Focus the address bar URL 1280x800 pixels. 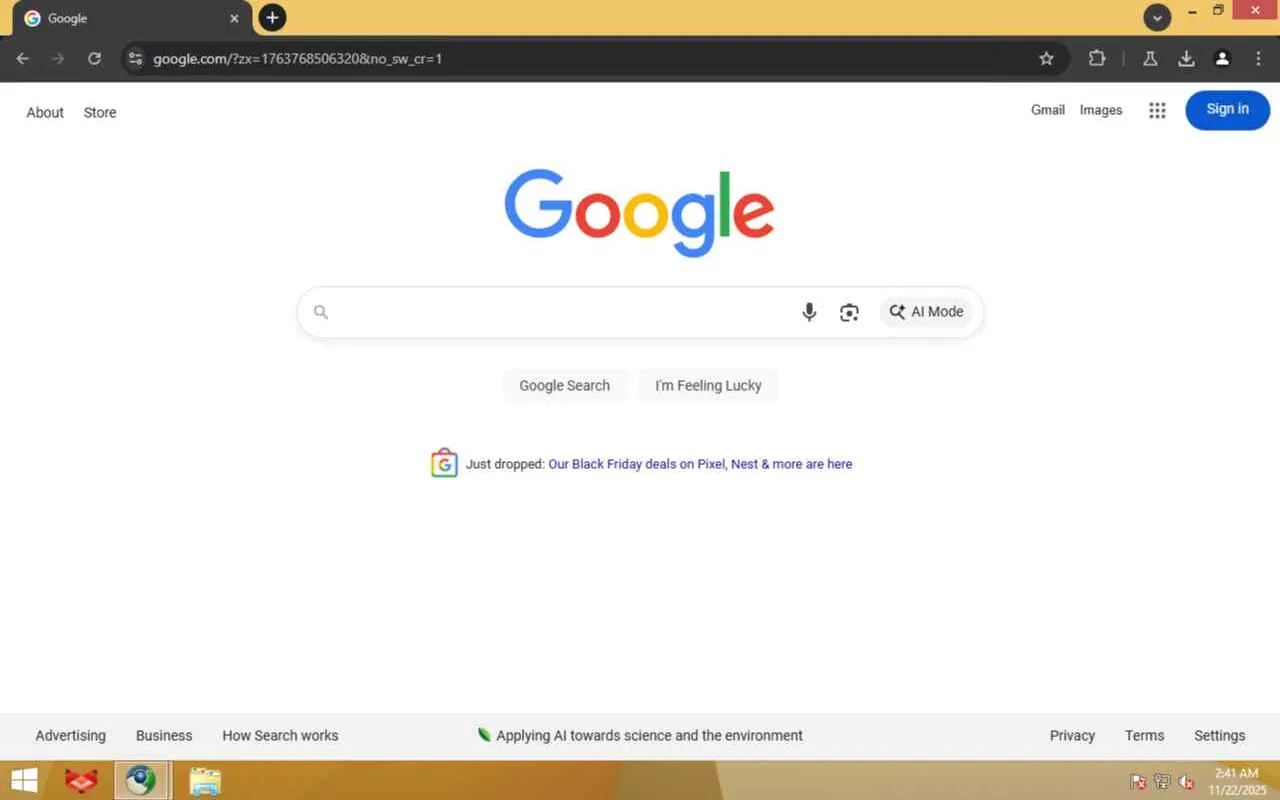[297, 59]
